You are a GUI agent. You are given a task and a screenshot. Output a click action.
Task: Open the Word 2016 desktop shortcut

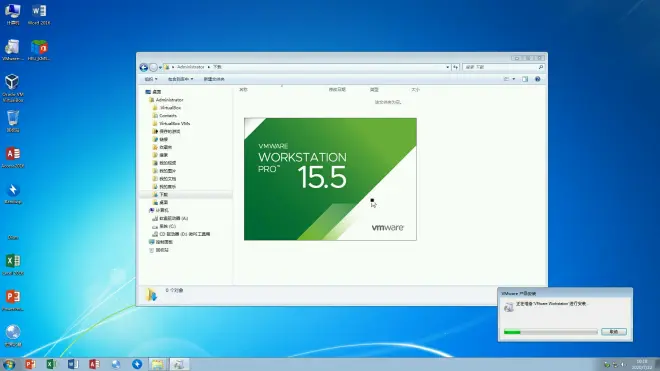(x=39, y=14)
